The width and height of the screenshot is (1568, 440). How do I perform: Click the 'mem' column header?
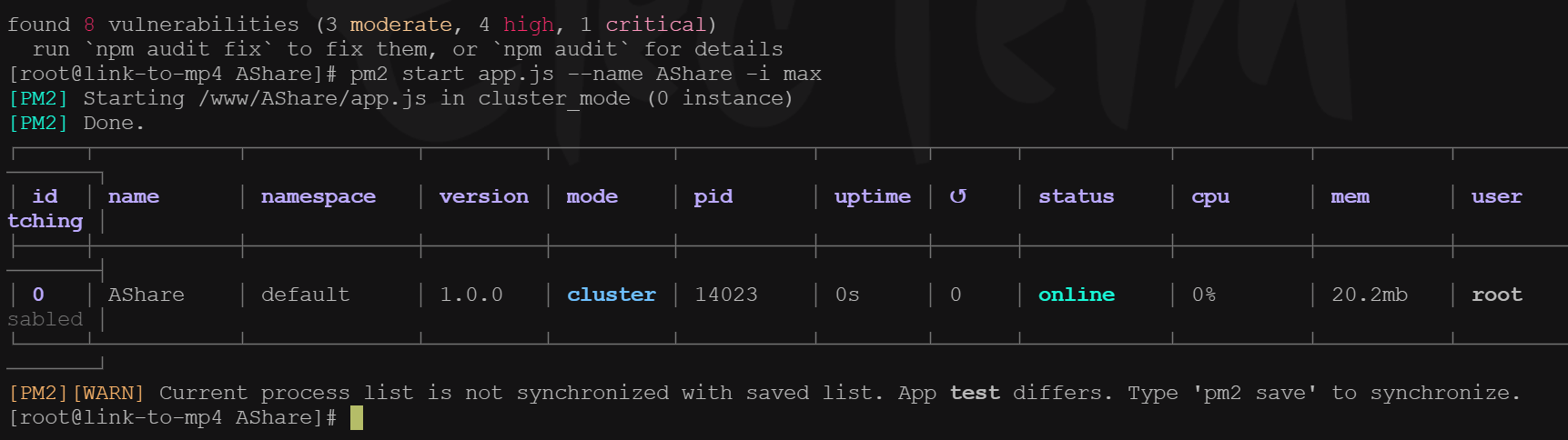[x=1350, y=196]
